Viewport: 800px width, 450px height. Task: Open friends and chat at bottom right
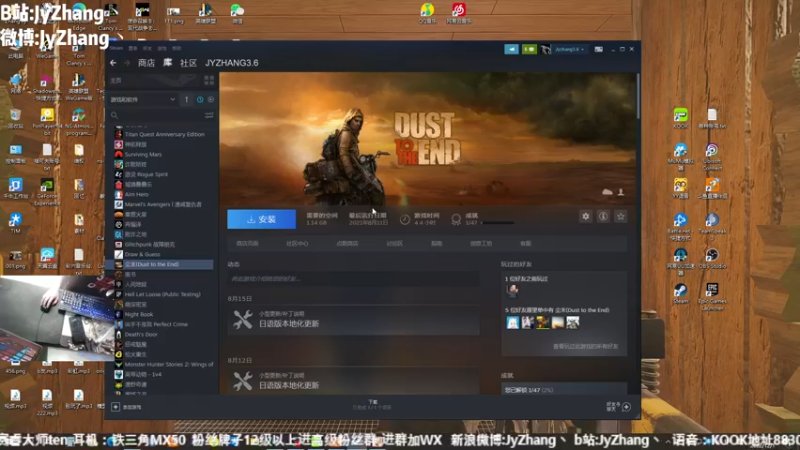coord(619,407)
